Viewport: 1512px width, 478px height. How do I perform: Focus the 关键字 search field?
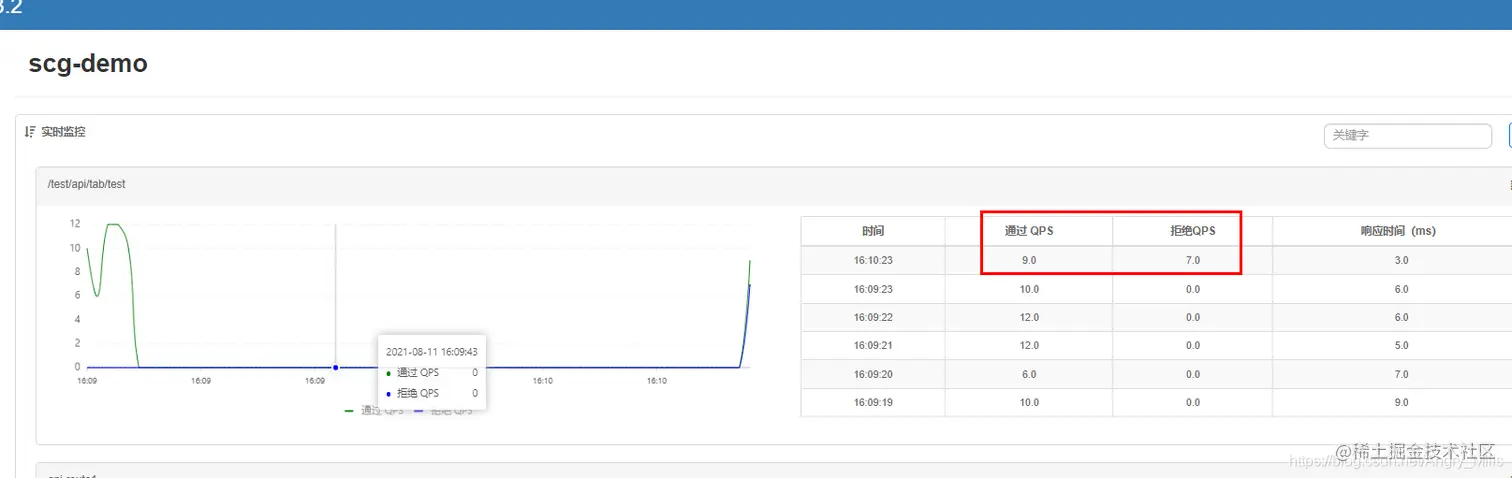(x=1408, y=135)
